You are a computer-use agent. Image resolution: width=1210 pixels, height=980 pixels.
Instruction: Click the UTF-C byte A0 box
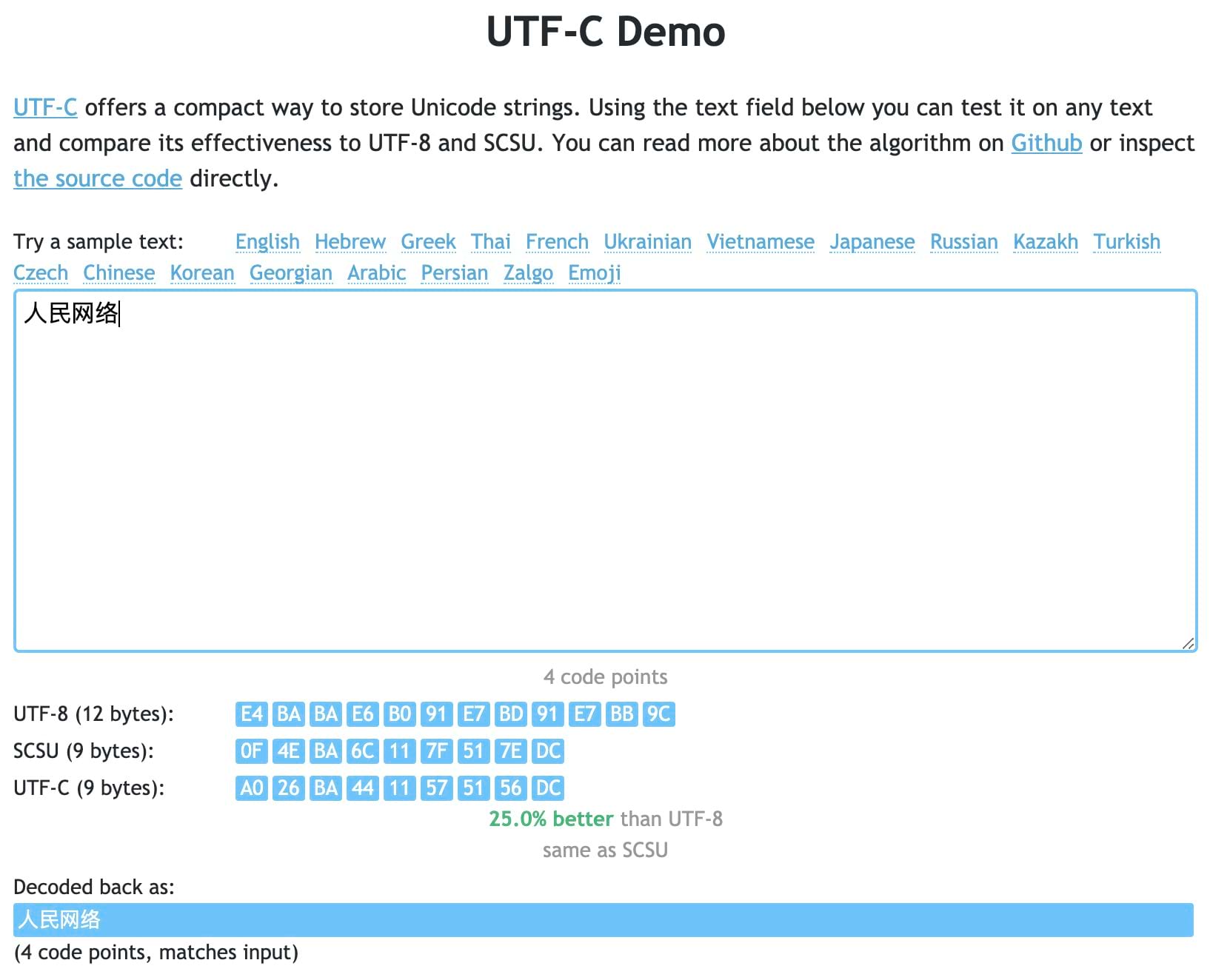pos(252,788)
